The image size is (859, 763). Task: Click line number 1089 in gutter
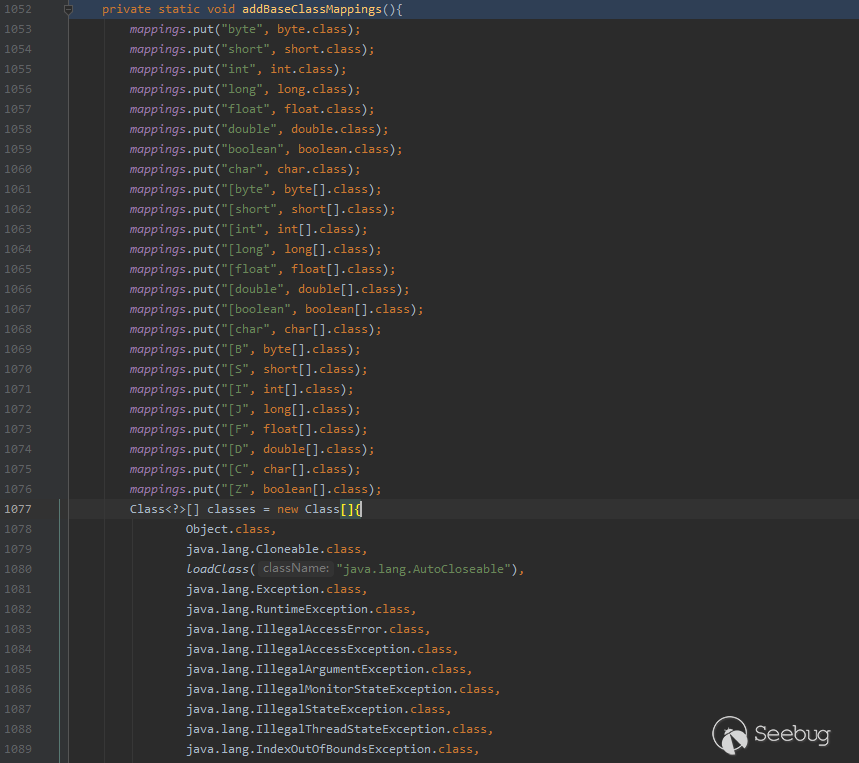tap(18, 749)
